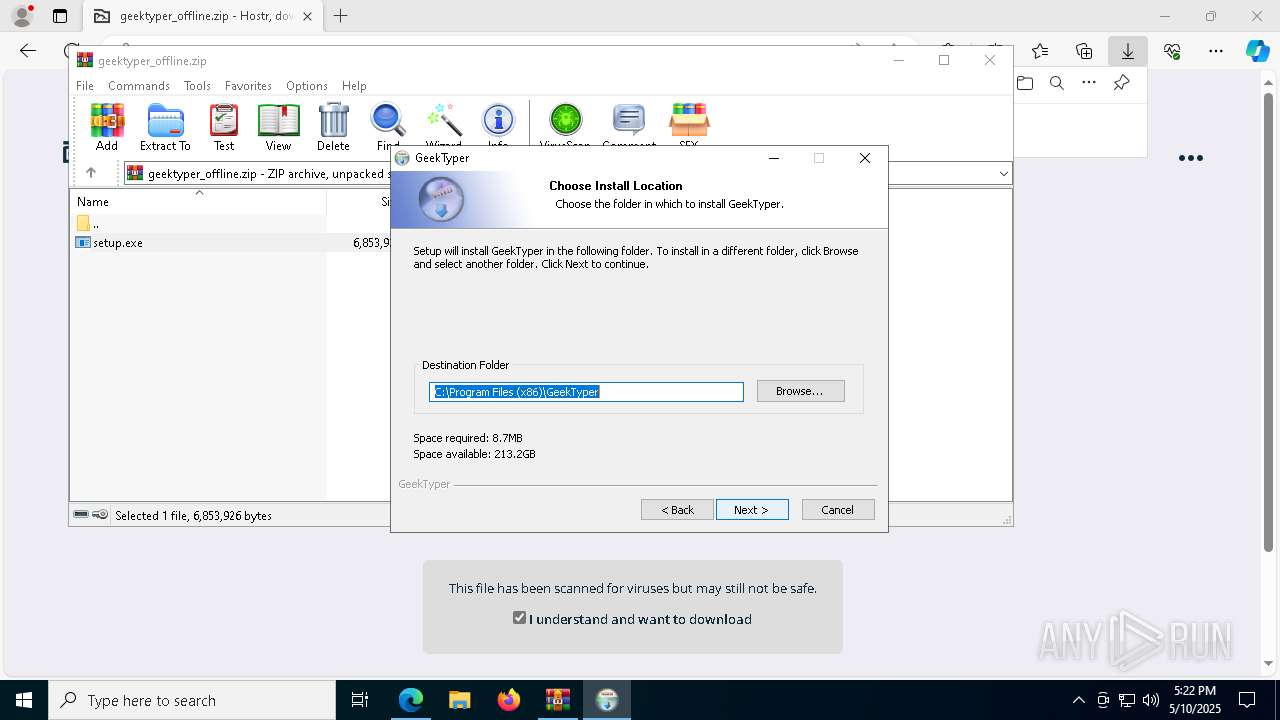The height and width of the screenshot is (720, 1280).
Task: Open the Commands menu
Action: pyautogui.click(x=139, y=86)
